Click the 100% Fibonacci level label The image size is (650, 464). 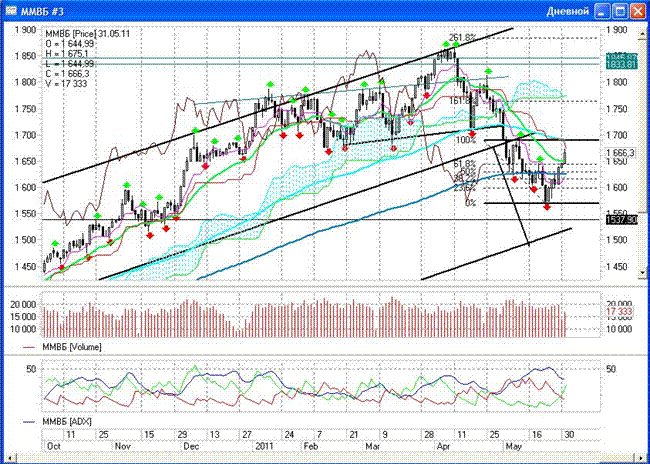pos(466,140)
